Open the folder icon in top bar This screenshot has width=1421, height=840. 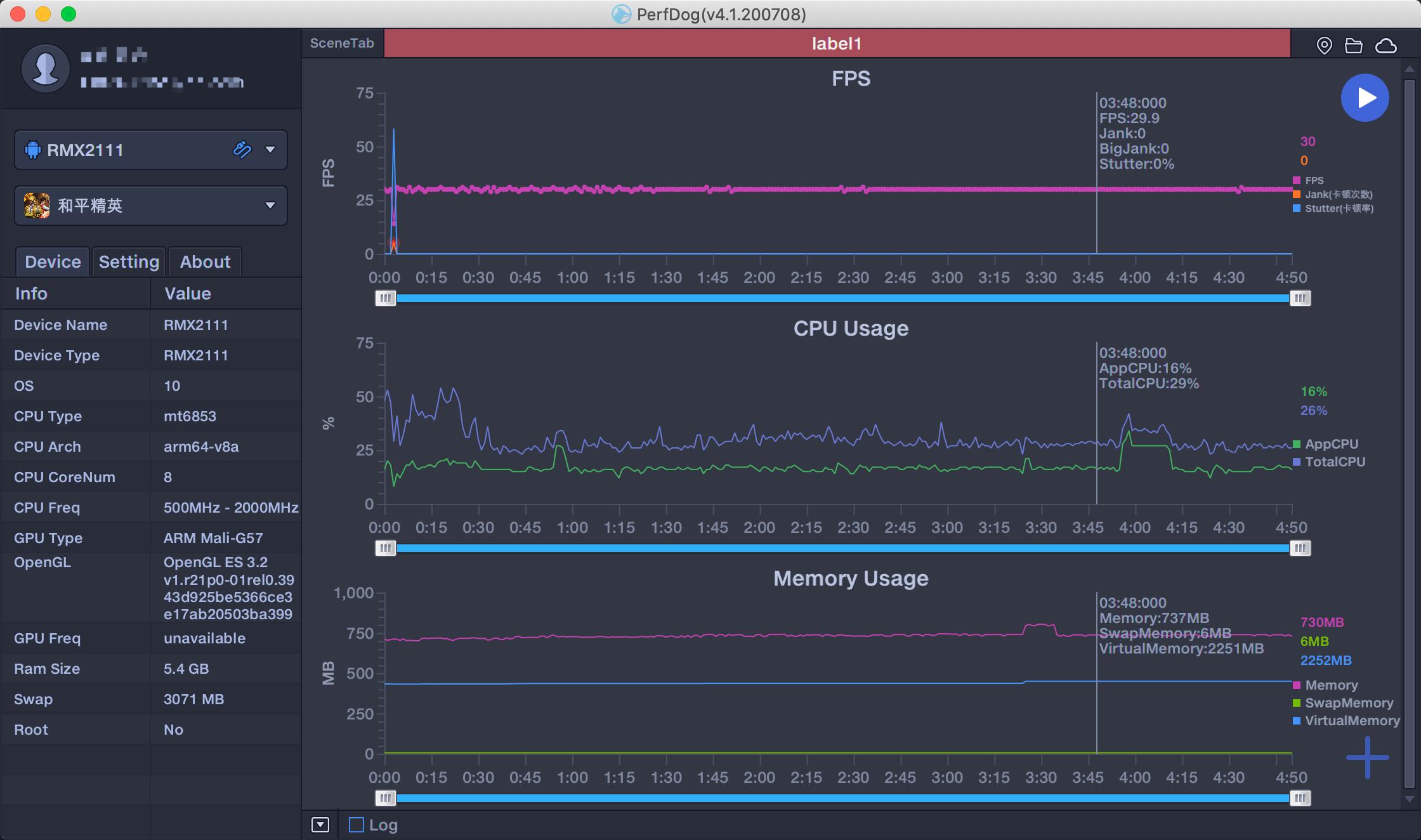(1353, 45)
